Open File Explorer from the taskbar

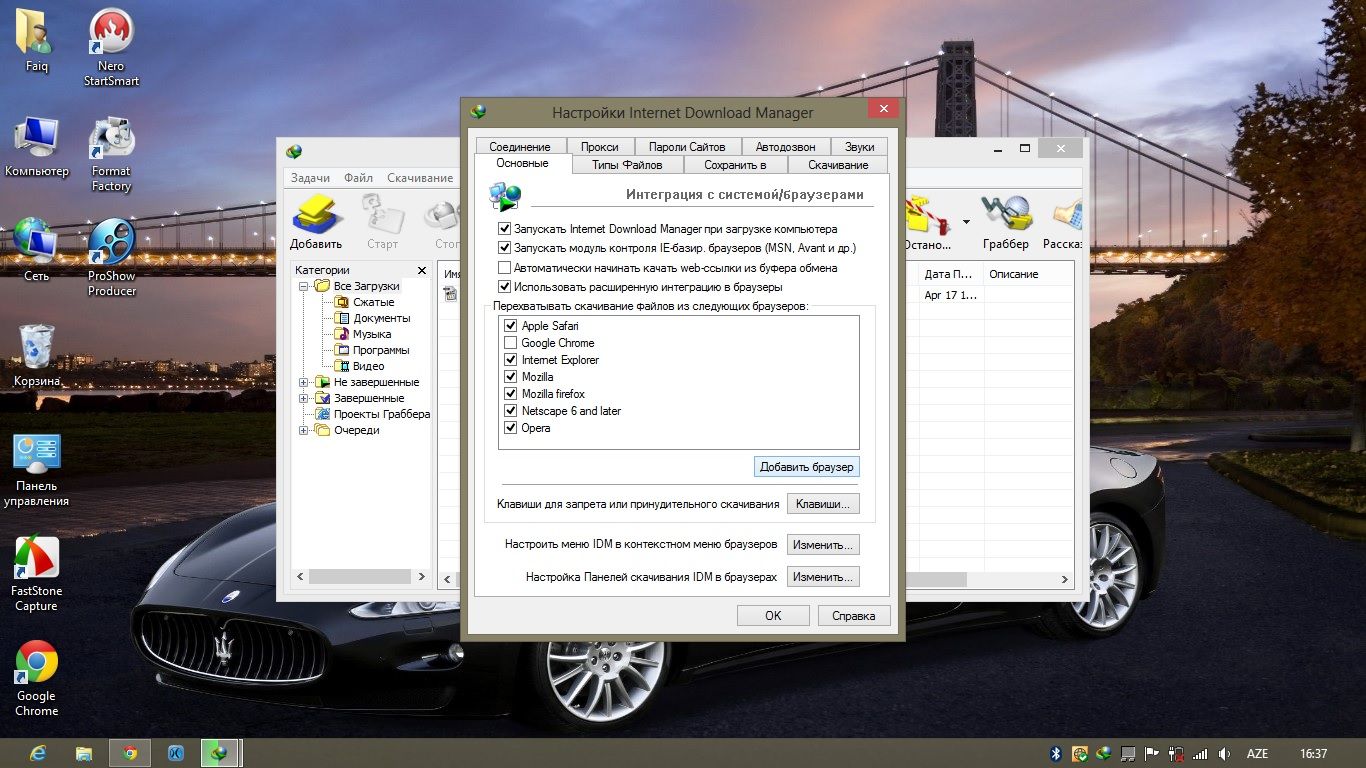[84, 753]
